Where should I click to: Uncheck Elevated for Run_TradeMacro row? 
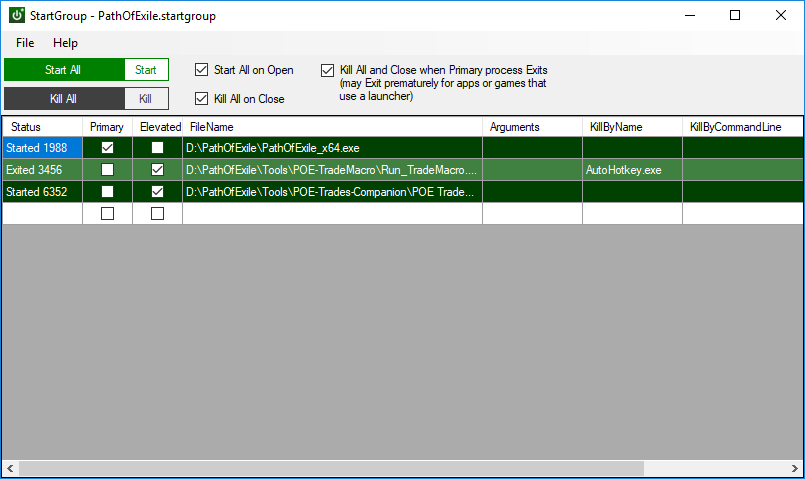coord(158,170)
